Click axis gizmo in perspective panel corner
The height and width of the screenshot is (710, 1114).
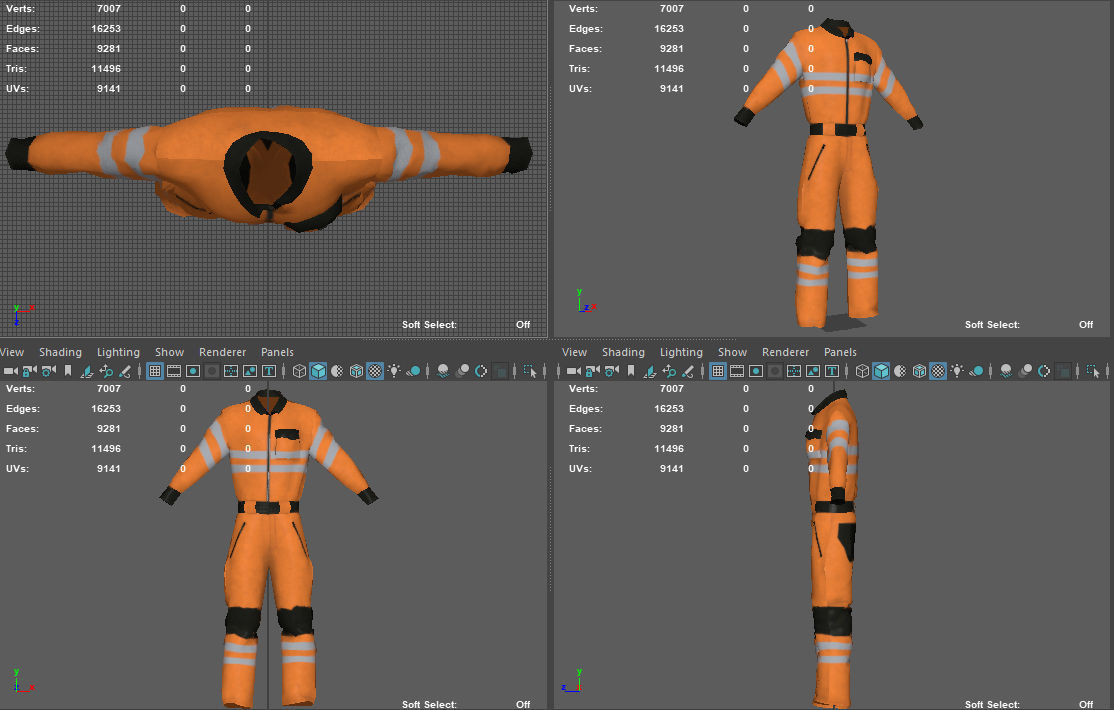[585, 301]
